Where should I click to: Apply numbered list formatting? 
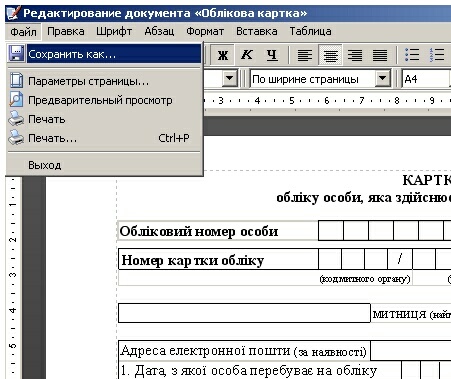click(437, 55)
